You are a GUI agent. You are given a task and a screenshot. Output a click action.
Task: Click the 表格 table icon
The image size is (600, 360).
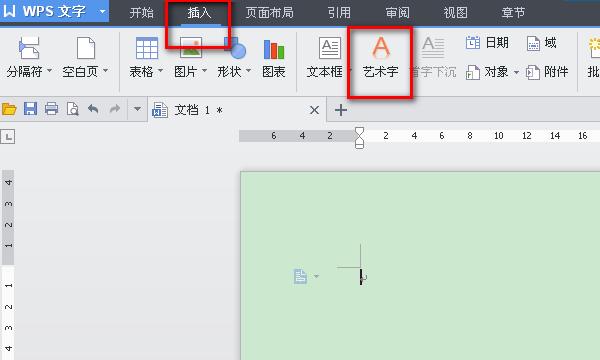click(x=147, y=48)
